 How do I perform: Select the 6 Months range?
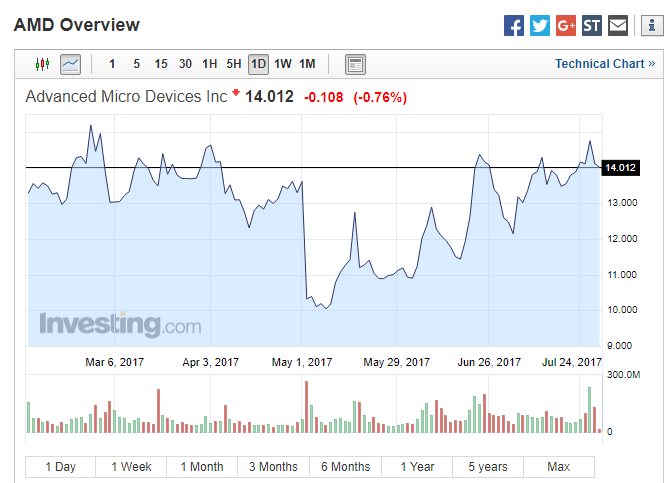coord(346,467)
